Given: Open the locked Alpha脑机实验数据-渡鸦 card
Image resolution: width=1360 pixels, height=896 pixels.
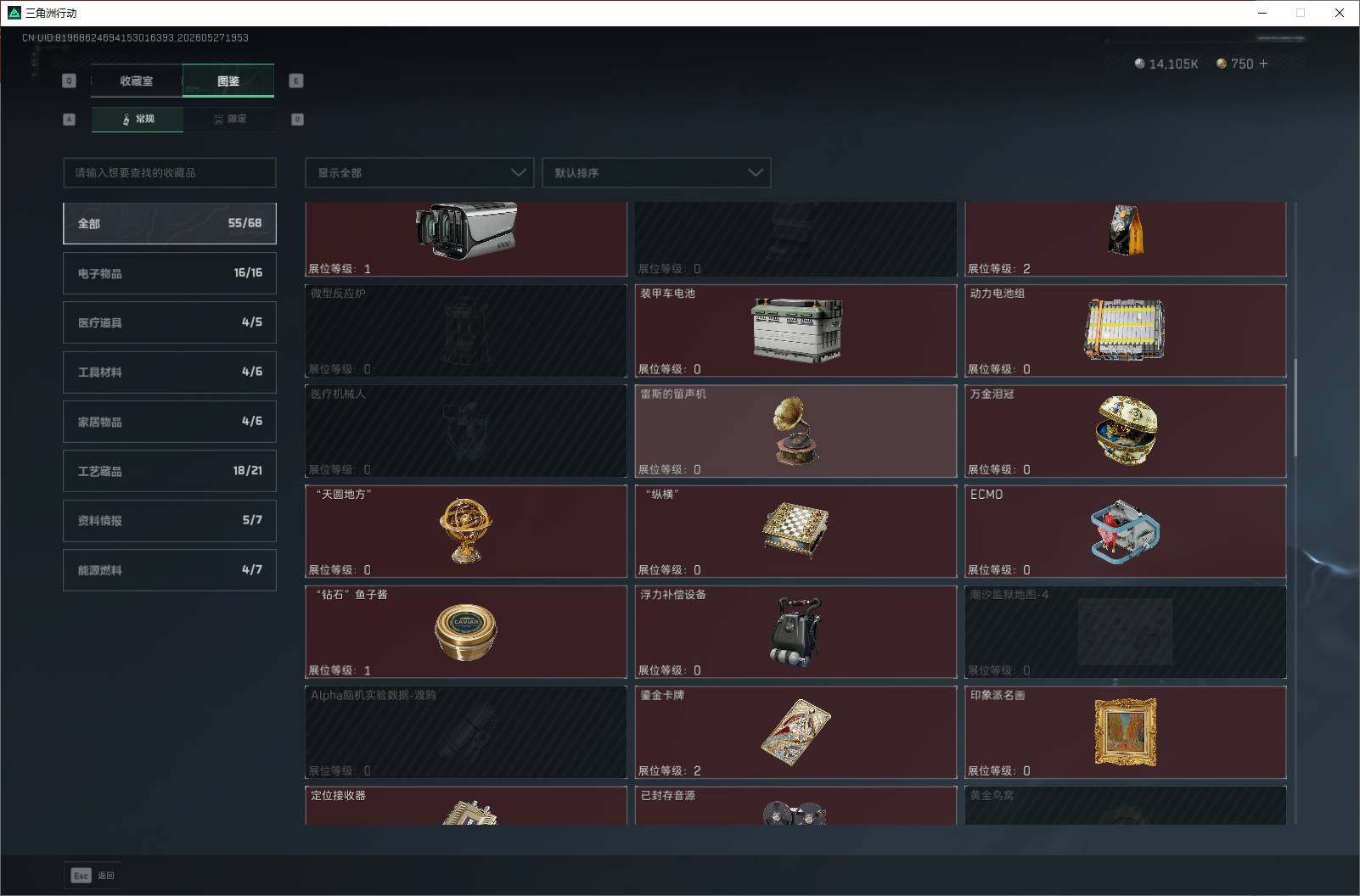Looking at the screenshot, I should click(x=466, y=731).
